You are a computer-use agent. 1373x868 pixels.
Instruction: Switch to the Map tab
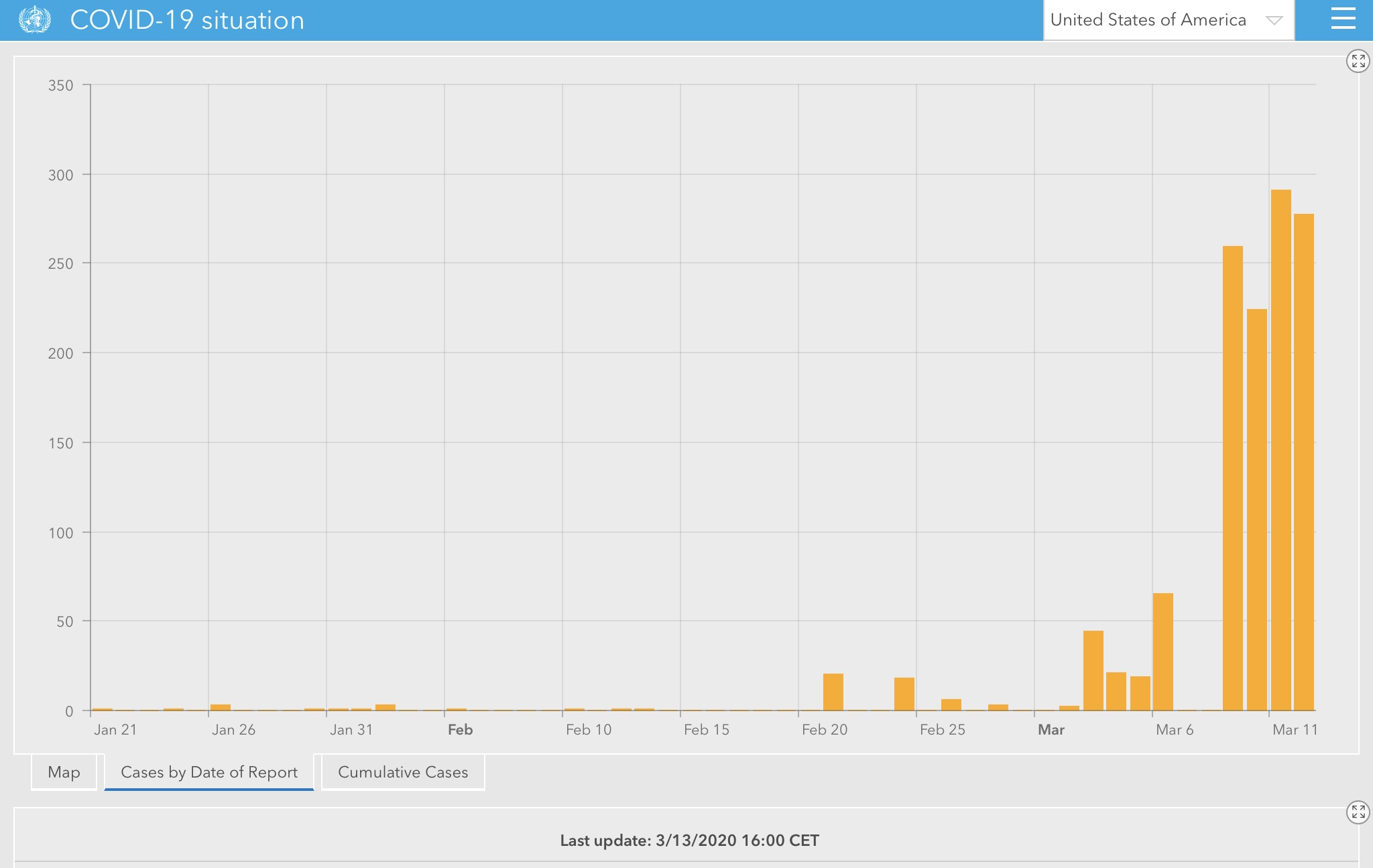pyautogui.click(x=64, y=772)
